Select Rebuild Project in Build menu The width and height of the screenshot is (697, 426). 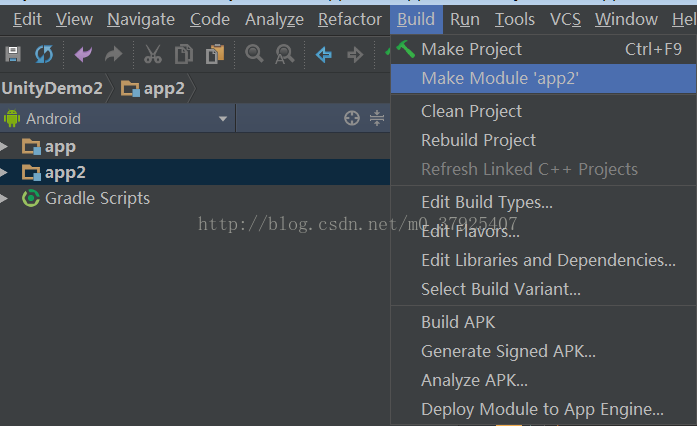543,140
